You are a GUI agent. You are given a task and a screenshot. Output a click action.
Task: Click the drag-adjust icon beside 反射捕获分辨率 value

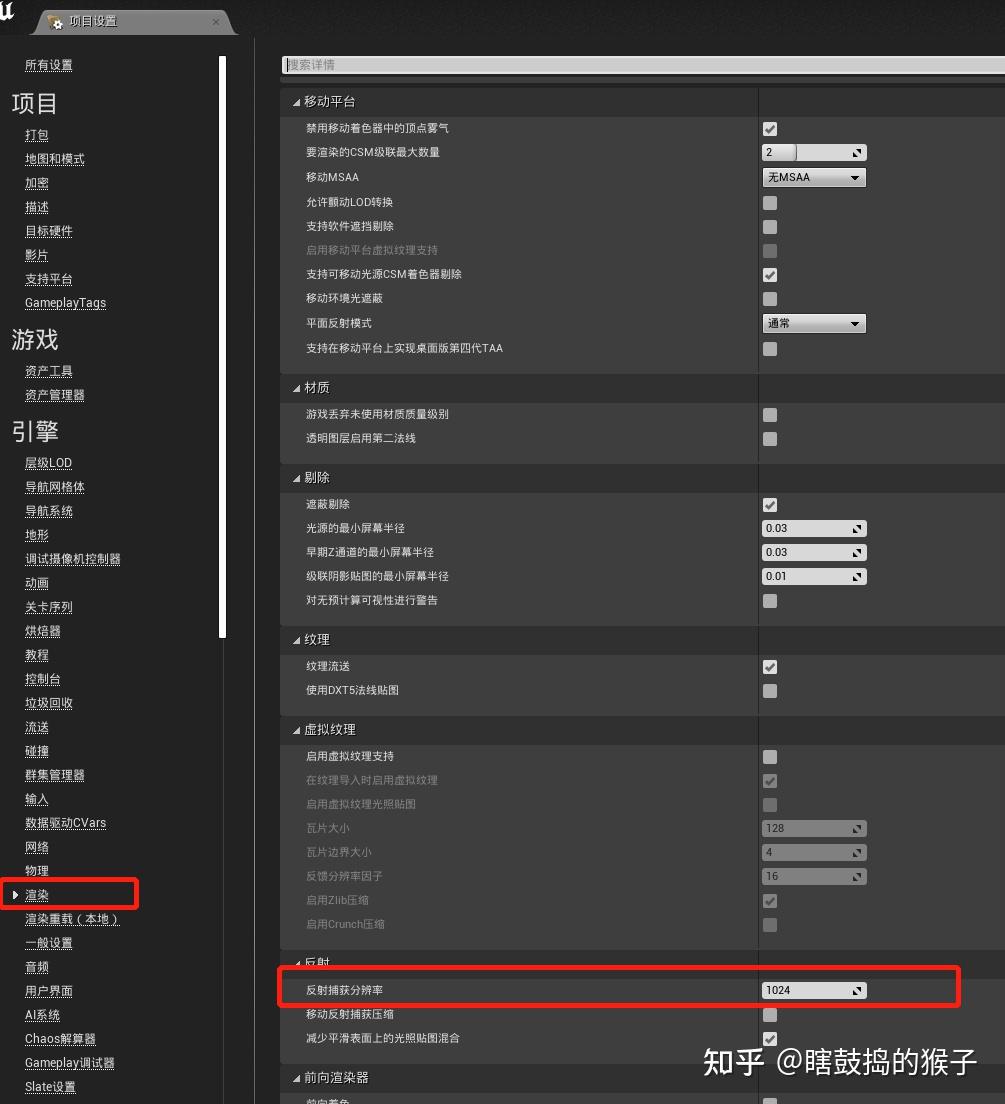(x=857, y=990)
